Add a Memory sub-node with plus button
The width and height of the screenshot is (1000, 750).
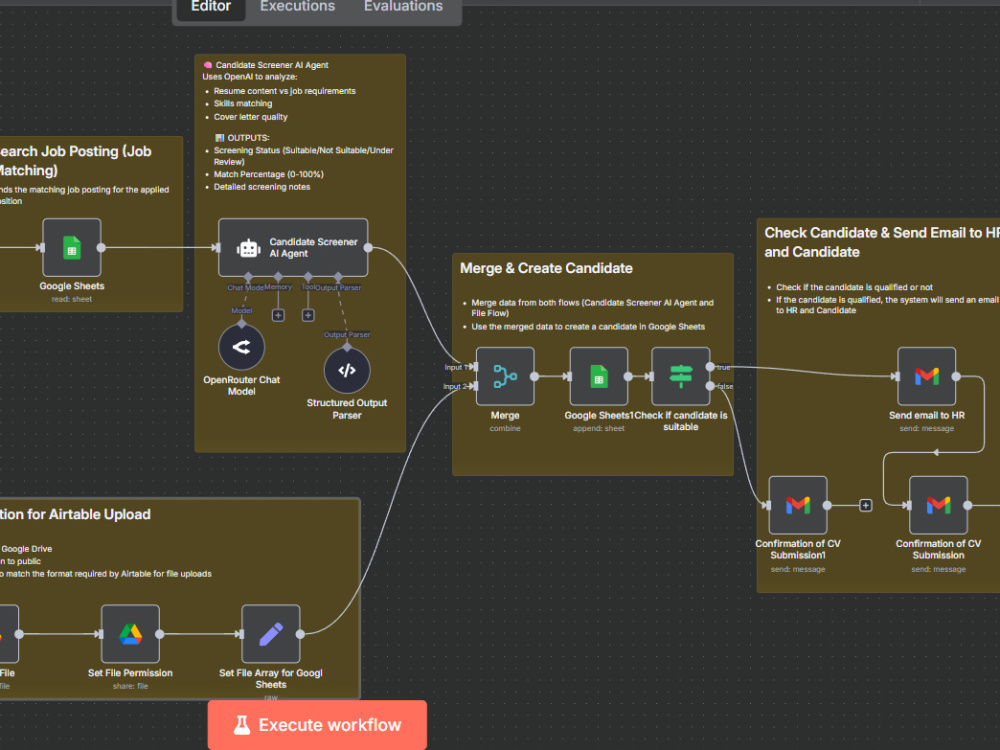coord(278,315)
